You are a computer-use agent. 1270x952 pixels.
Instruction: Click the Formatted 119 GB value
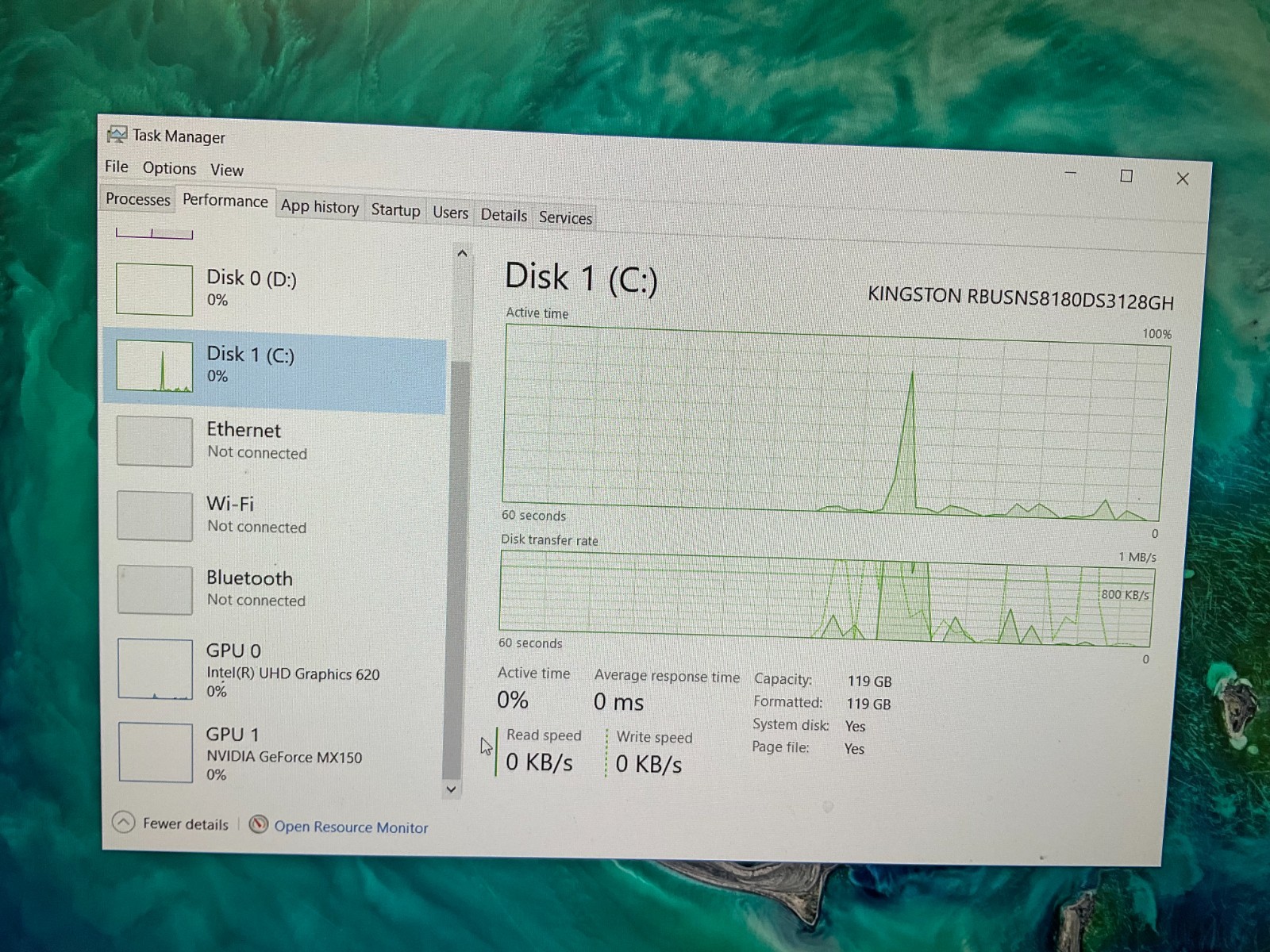point(868,704)
